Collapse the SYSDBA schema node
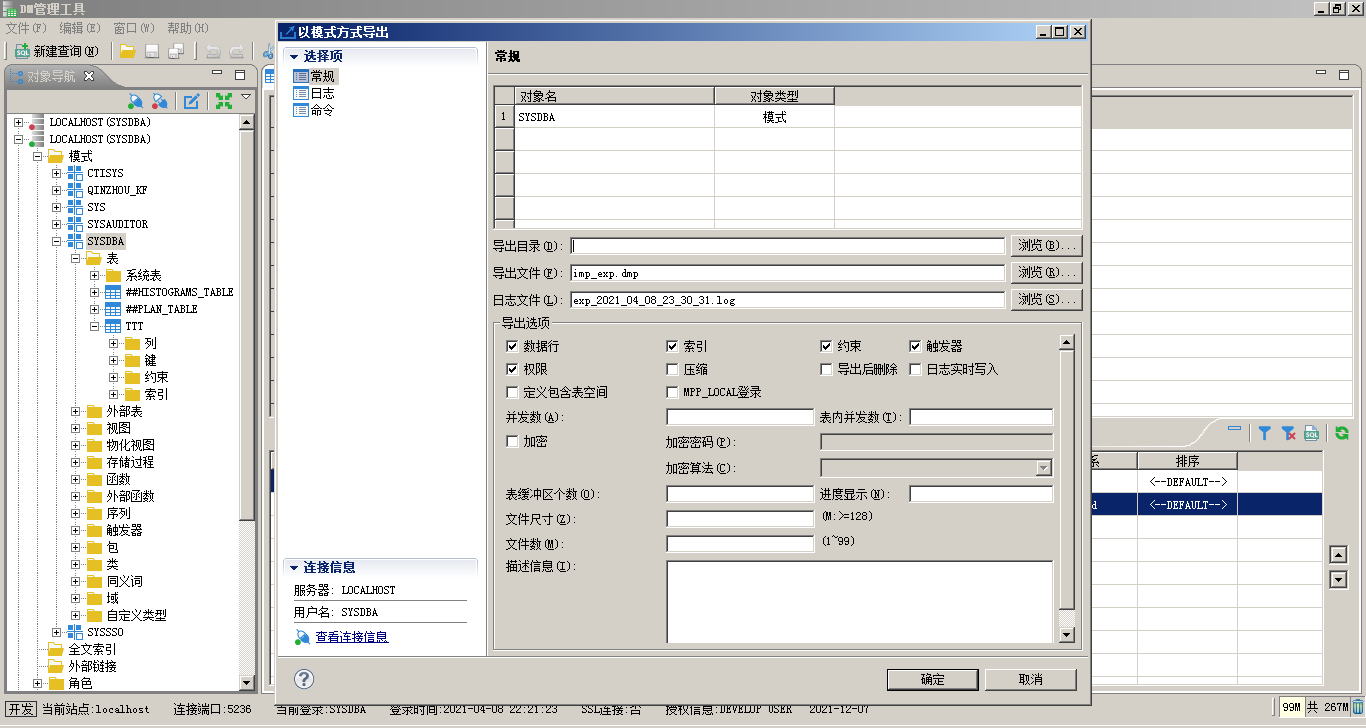The height and width of the screenshot is (728, 1366). point(57,241)
